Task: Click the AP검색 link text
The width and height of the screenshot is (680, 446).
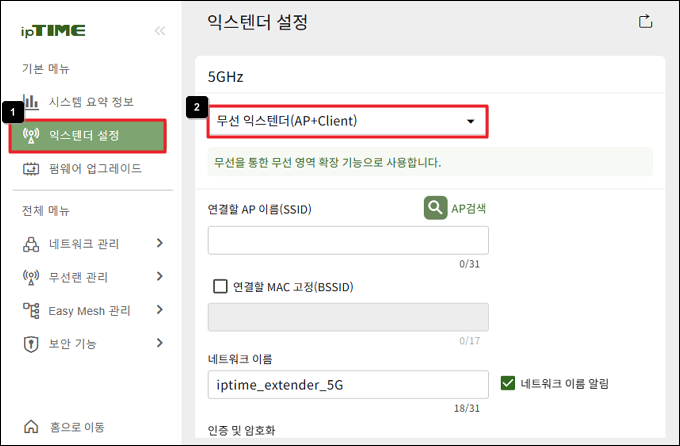Action: pos(468,209)
